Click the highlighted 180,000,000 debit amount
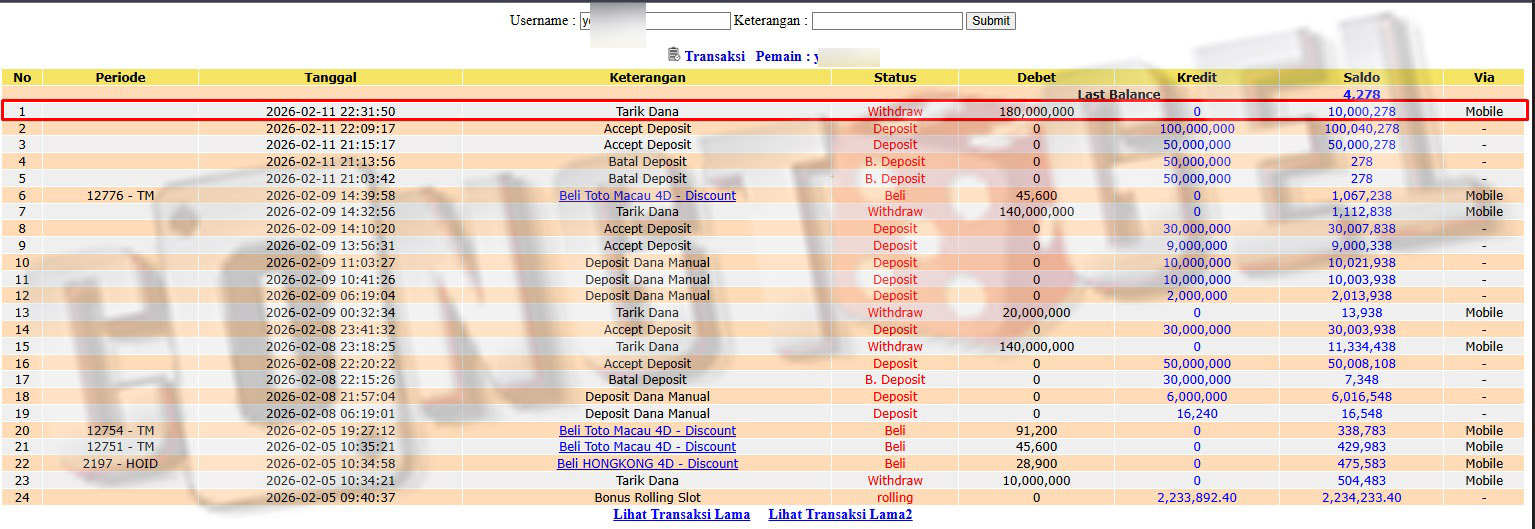 click(x=1036, y=112)
